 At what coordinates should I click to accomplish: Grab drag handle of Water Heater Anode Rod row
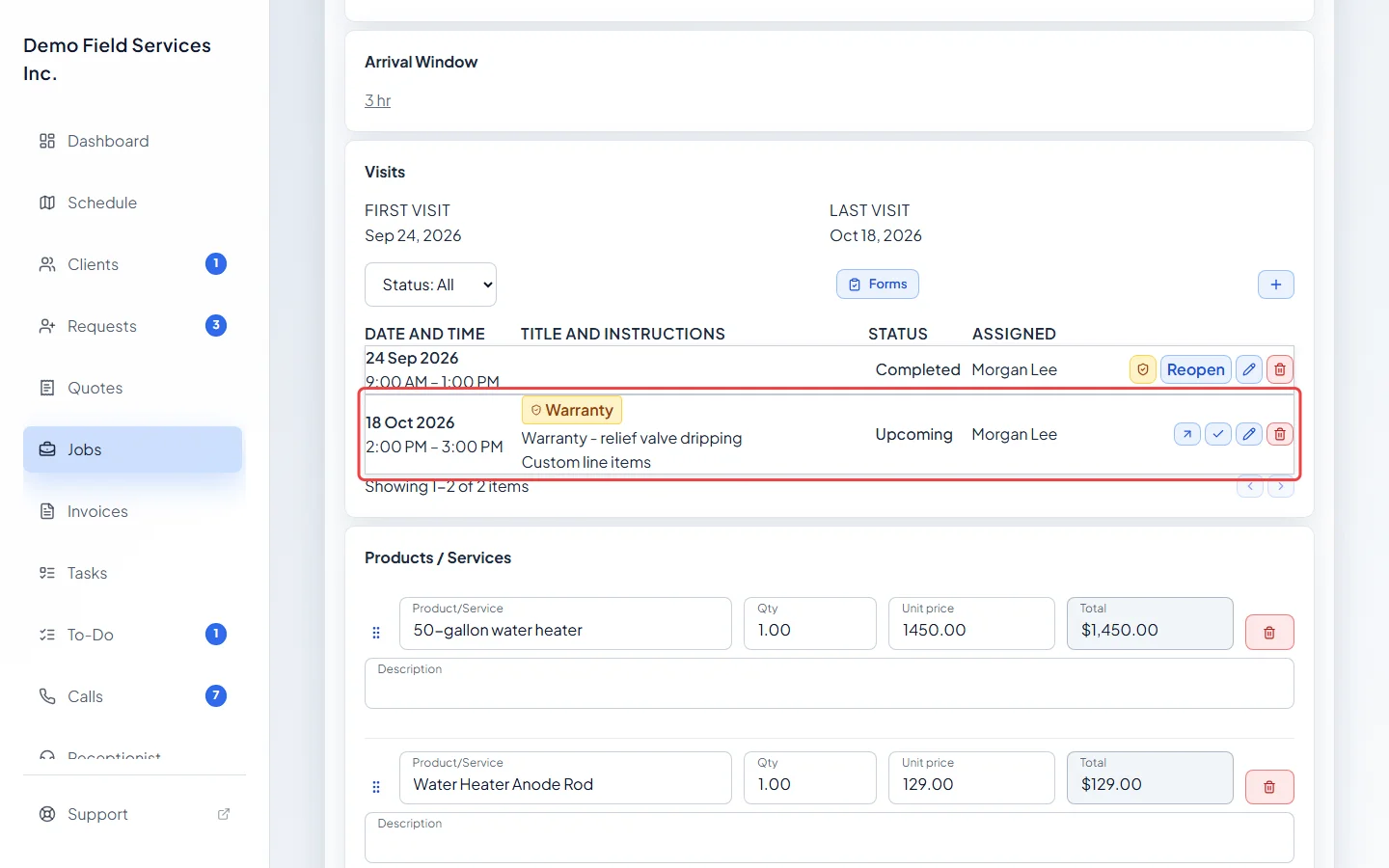click(x=376, y=787)
